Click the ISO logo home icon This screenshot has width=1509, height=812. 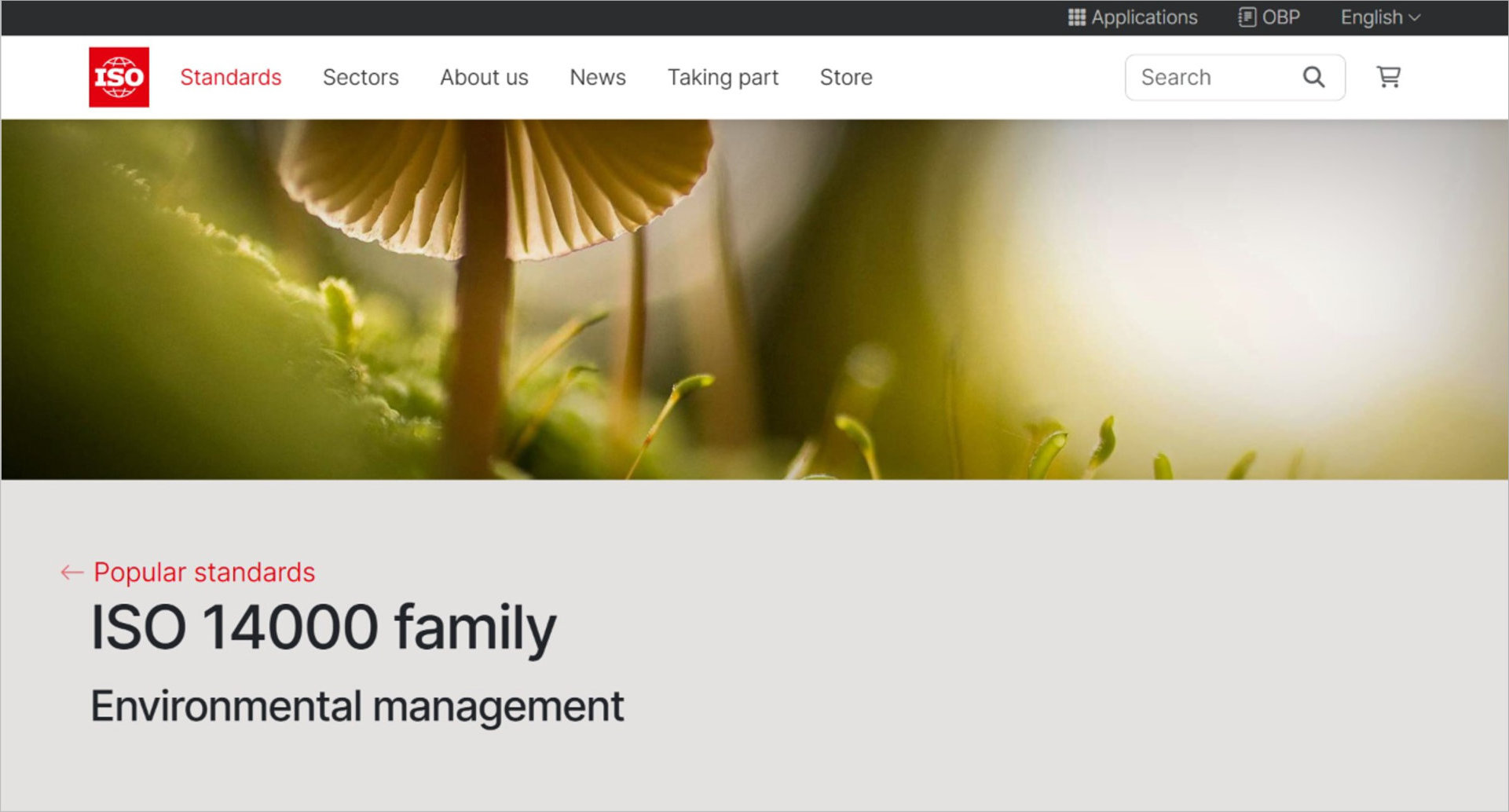coord(119,77)
